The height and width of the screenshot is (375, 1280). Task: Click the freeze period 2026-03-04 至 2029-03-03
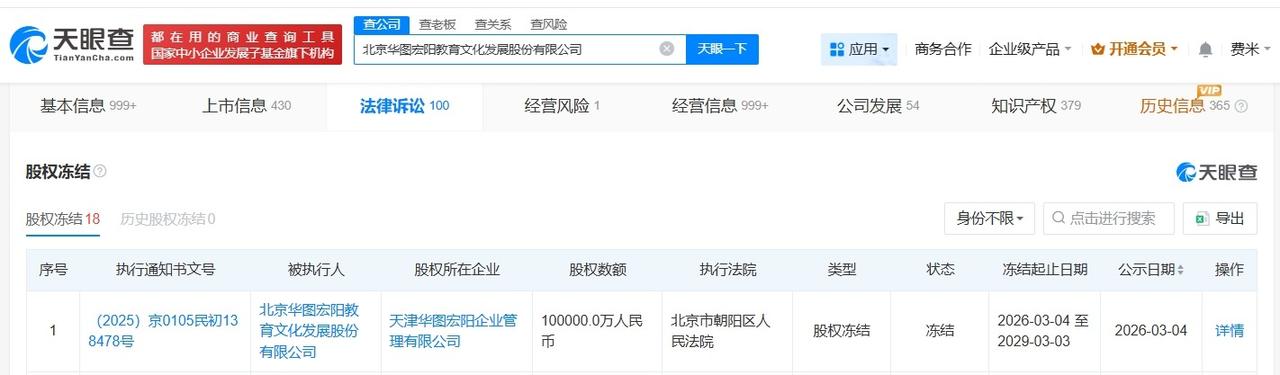(x=1044, y=330)
